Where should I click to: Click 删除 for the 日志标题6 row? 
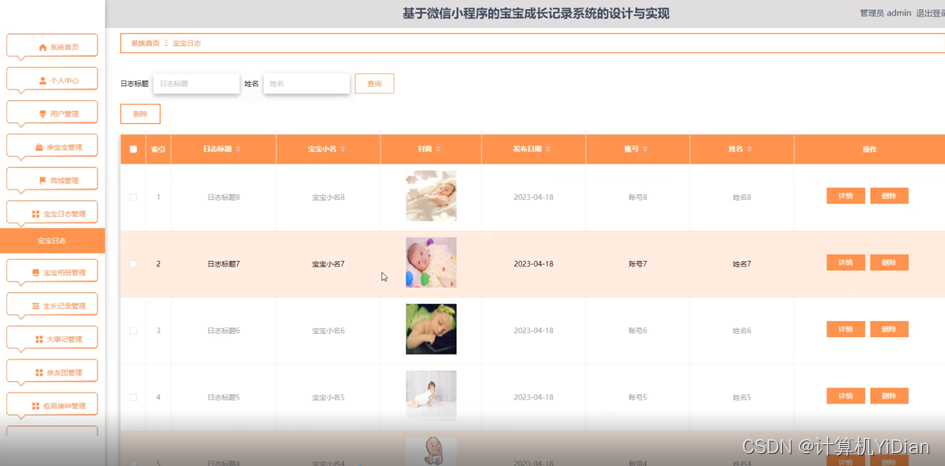tap(889, 329)
